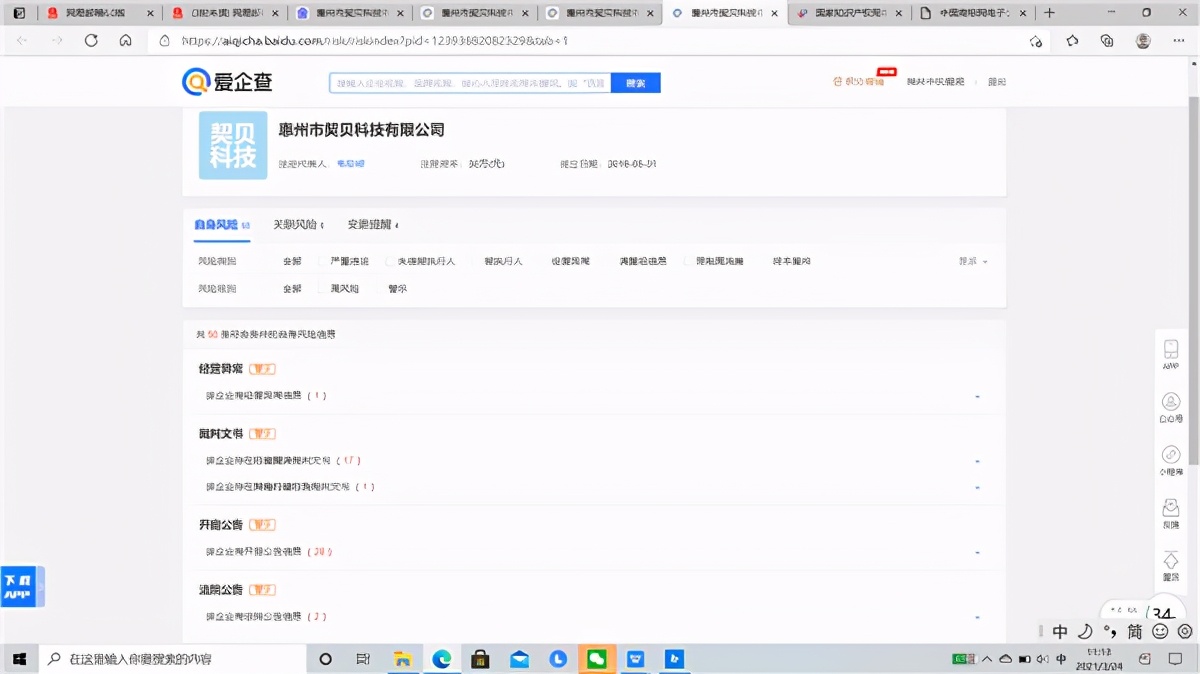Switch to the 关联风险 tab

pyautogui.click(x=298, y=225)
